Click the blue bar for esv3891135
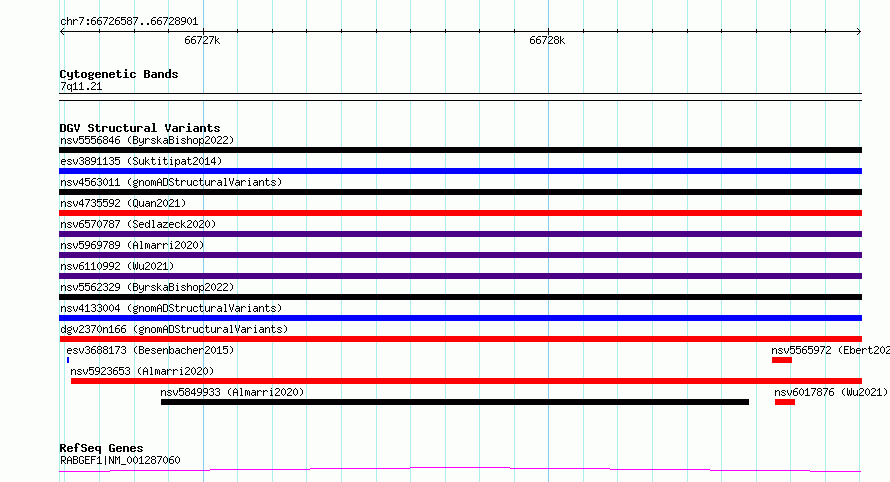Screen dimensions: 890x482 pyautogui.click(x=460, y=171)
